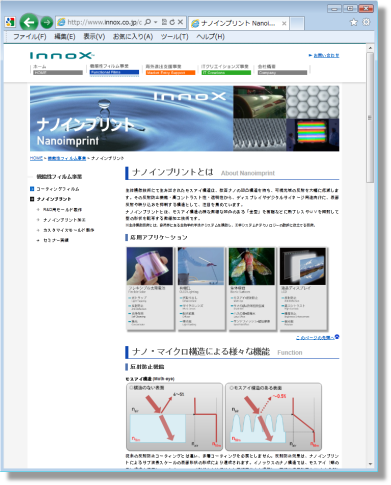The width and height of the screenshot is (391, 485).
Task: Open favorites with the star icon
Action: 353,22
